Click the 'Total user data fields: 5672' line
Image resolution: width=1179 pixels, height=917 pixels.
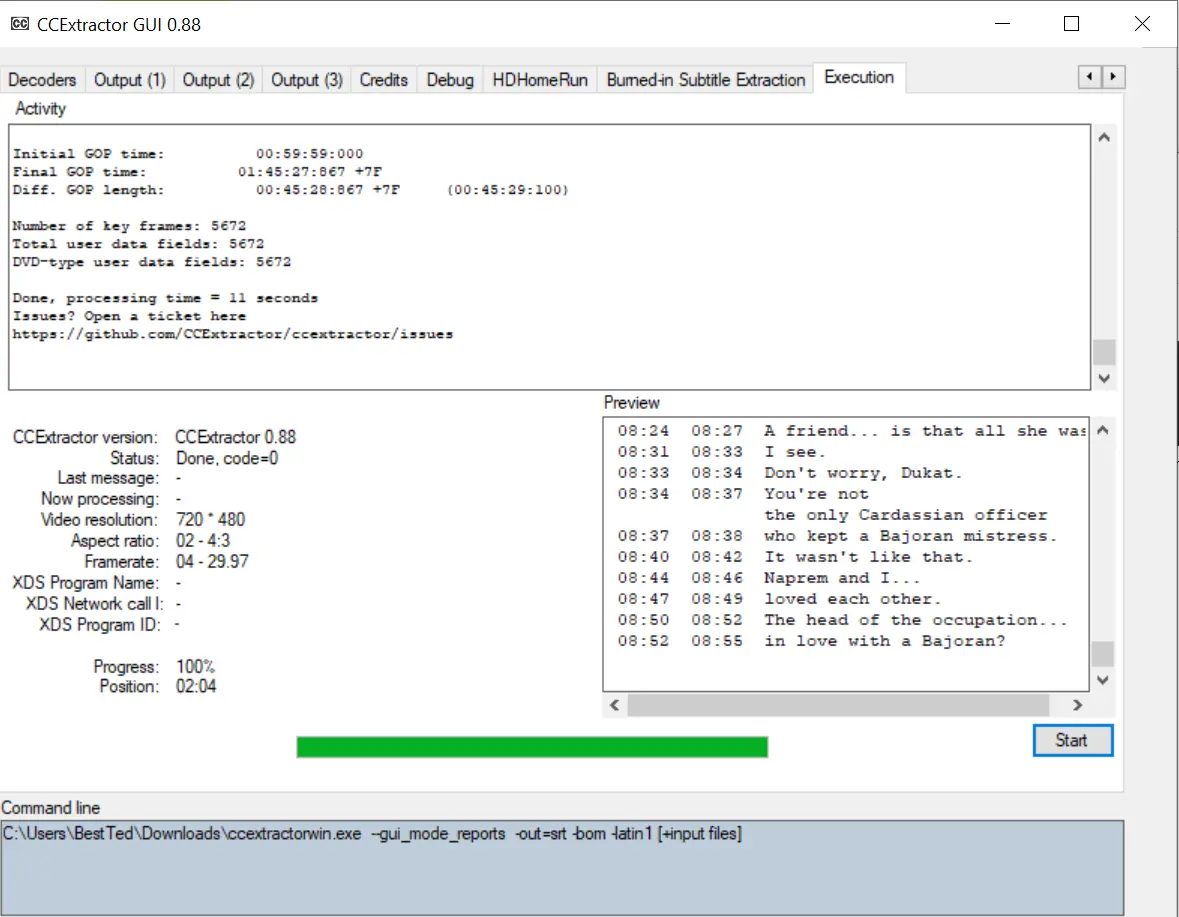[138, 244]
